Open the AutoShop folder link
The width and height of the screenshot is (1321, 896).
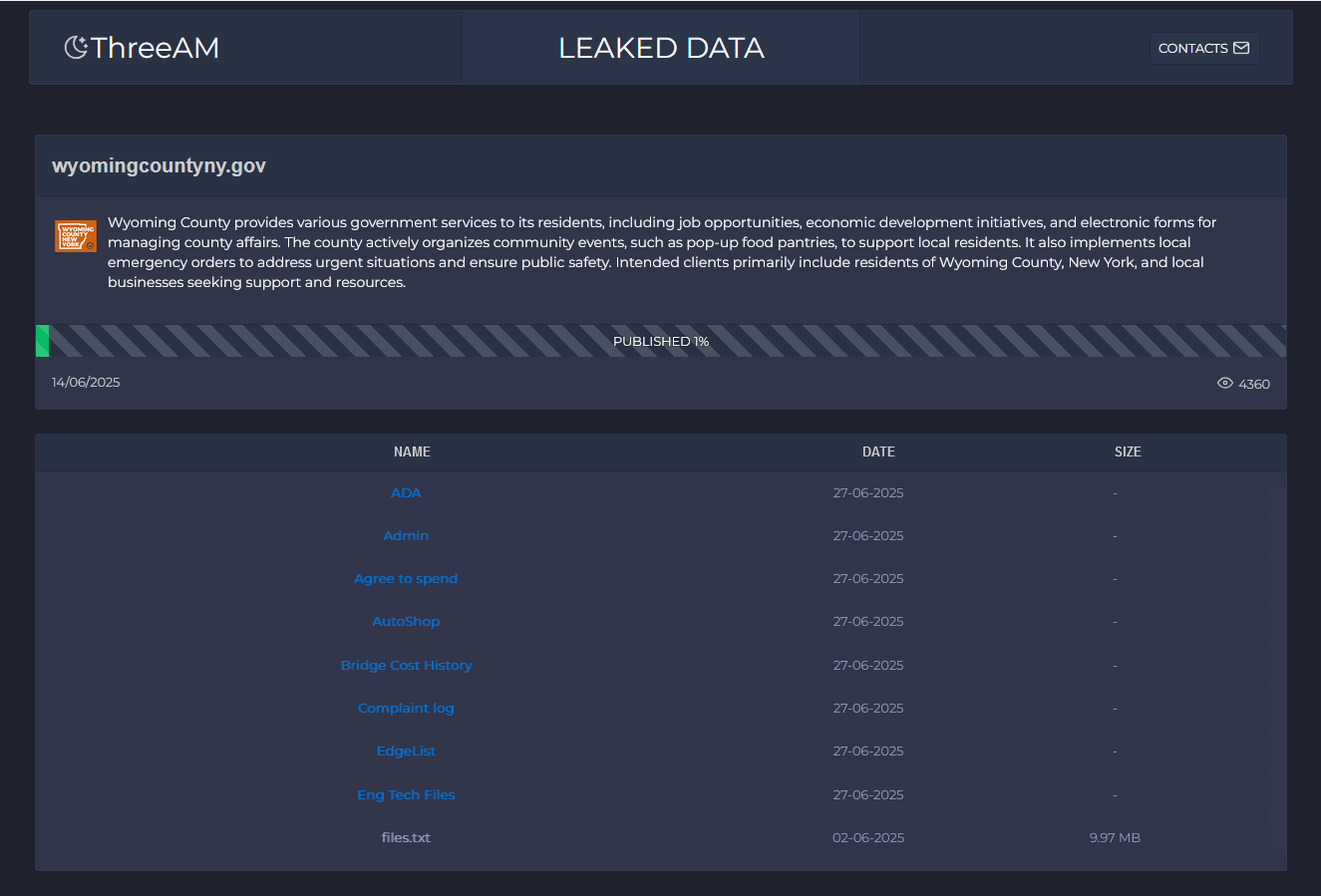pos(406,621)
